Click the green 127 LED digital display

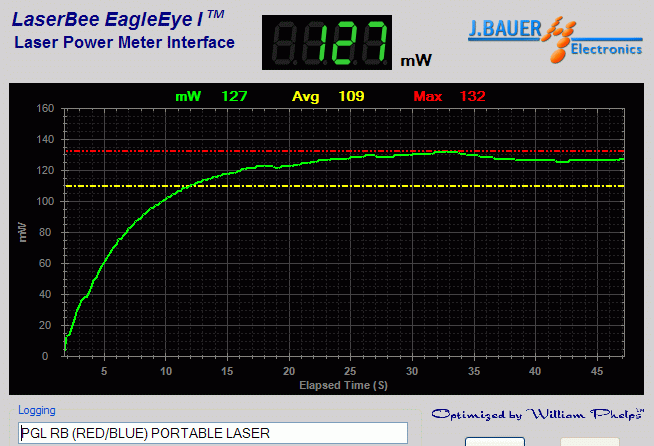click(x=327, y=43)
